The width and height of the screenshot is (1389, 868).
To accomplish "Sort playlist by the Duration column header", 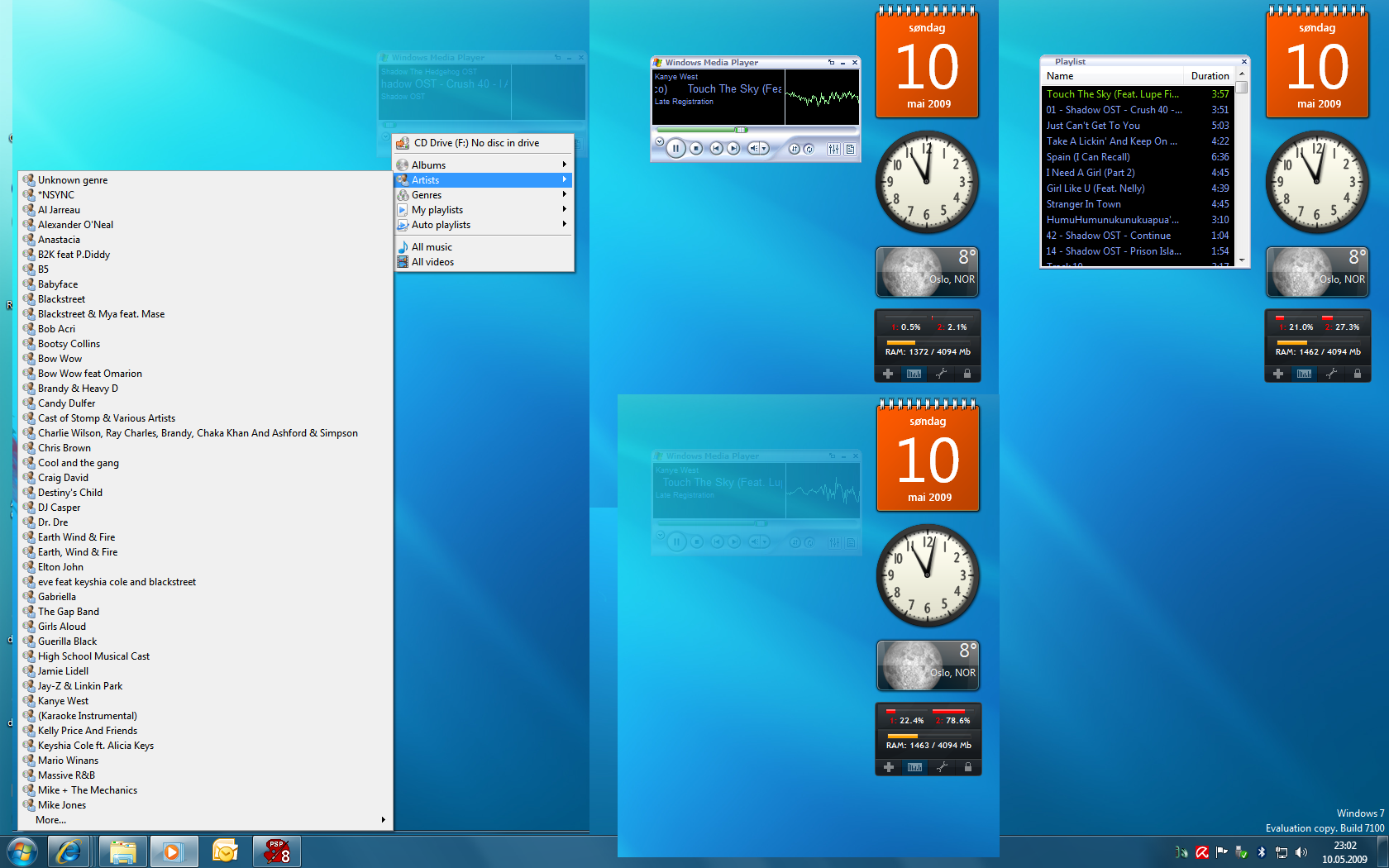I will pyautogui.click(x=1210, y=76).
